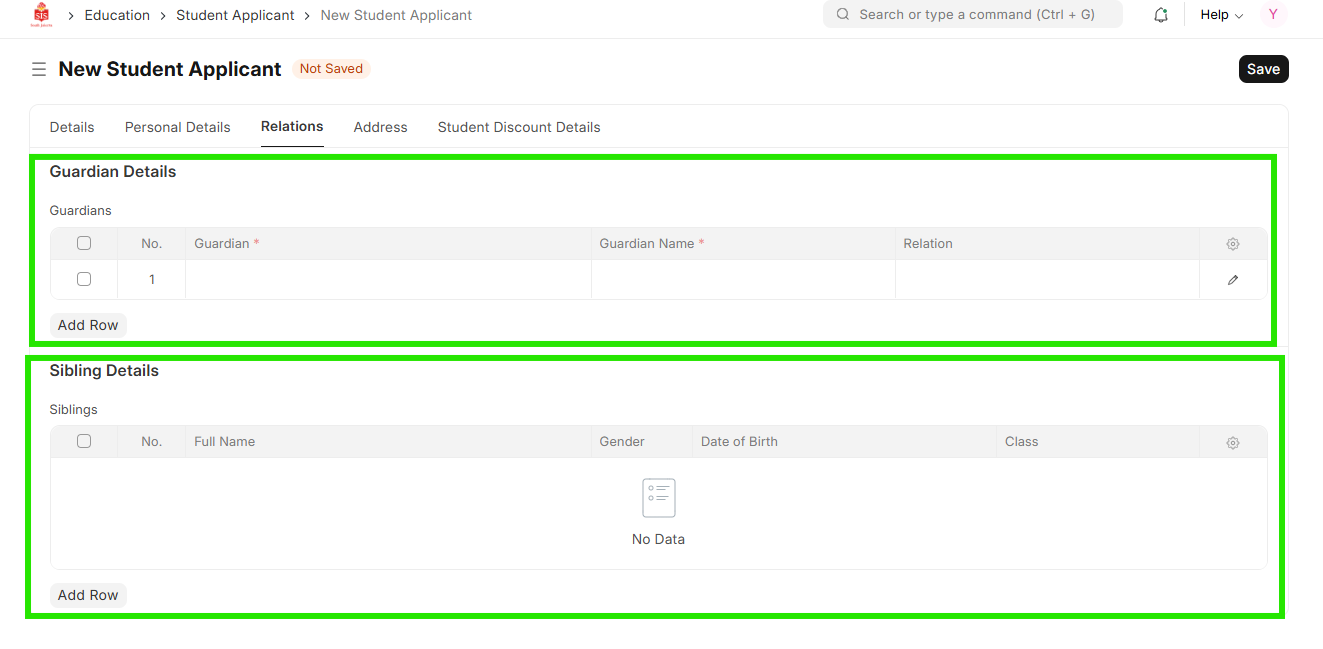Toggle the sidebar hamburger menu icon

[39, 69]
